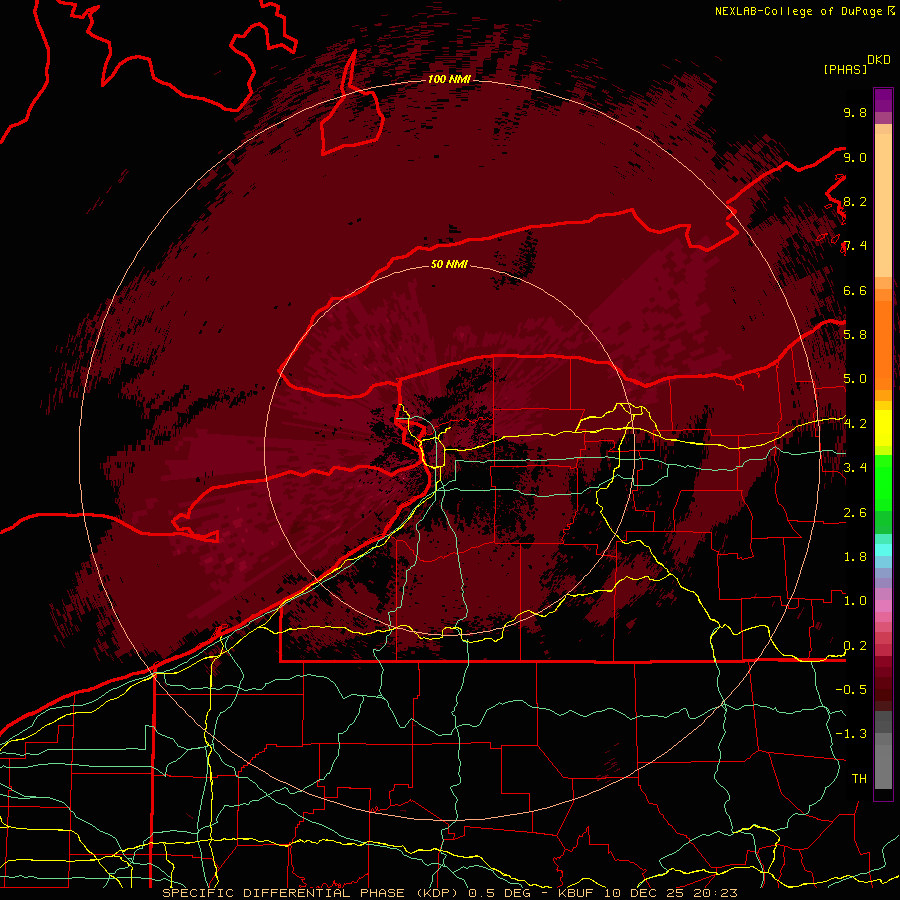
Task: Select the 0.2 value on the scale
Action: [855, 646]
